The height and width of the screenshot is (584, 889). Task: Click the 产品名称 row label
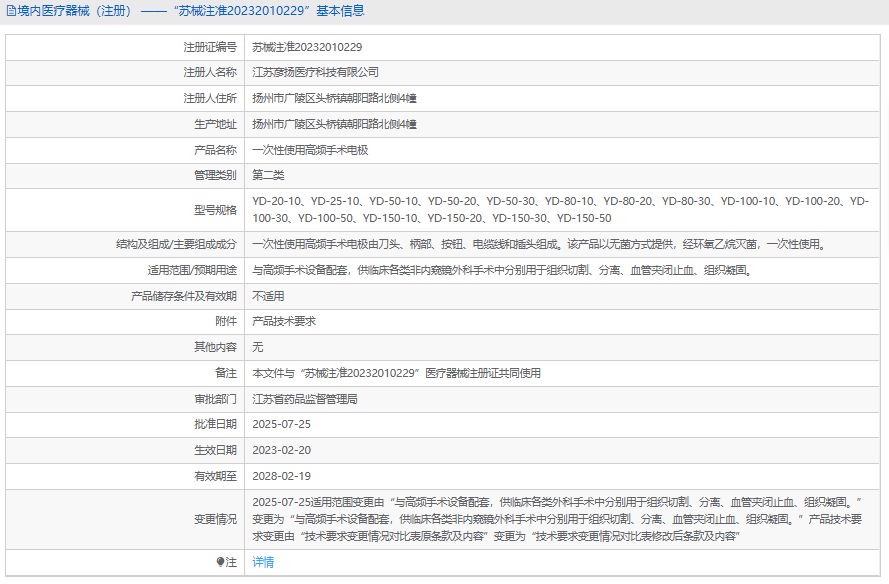[x=215, y=150]
